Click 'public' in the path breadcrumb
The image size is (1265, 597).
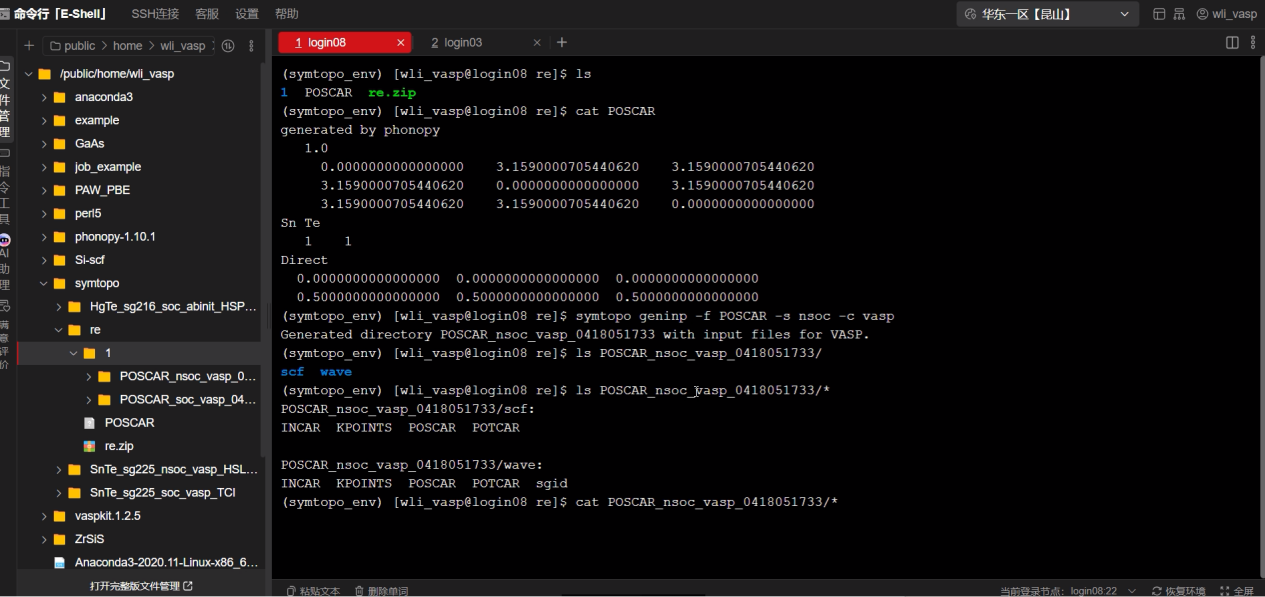pyautogui.click(x=80, y=46)
